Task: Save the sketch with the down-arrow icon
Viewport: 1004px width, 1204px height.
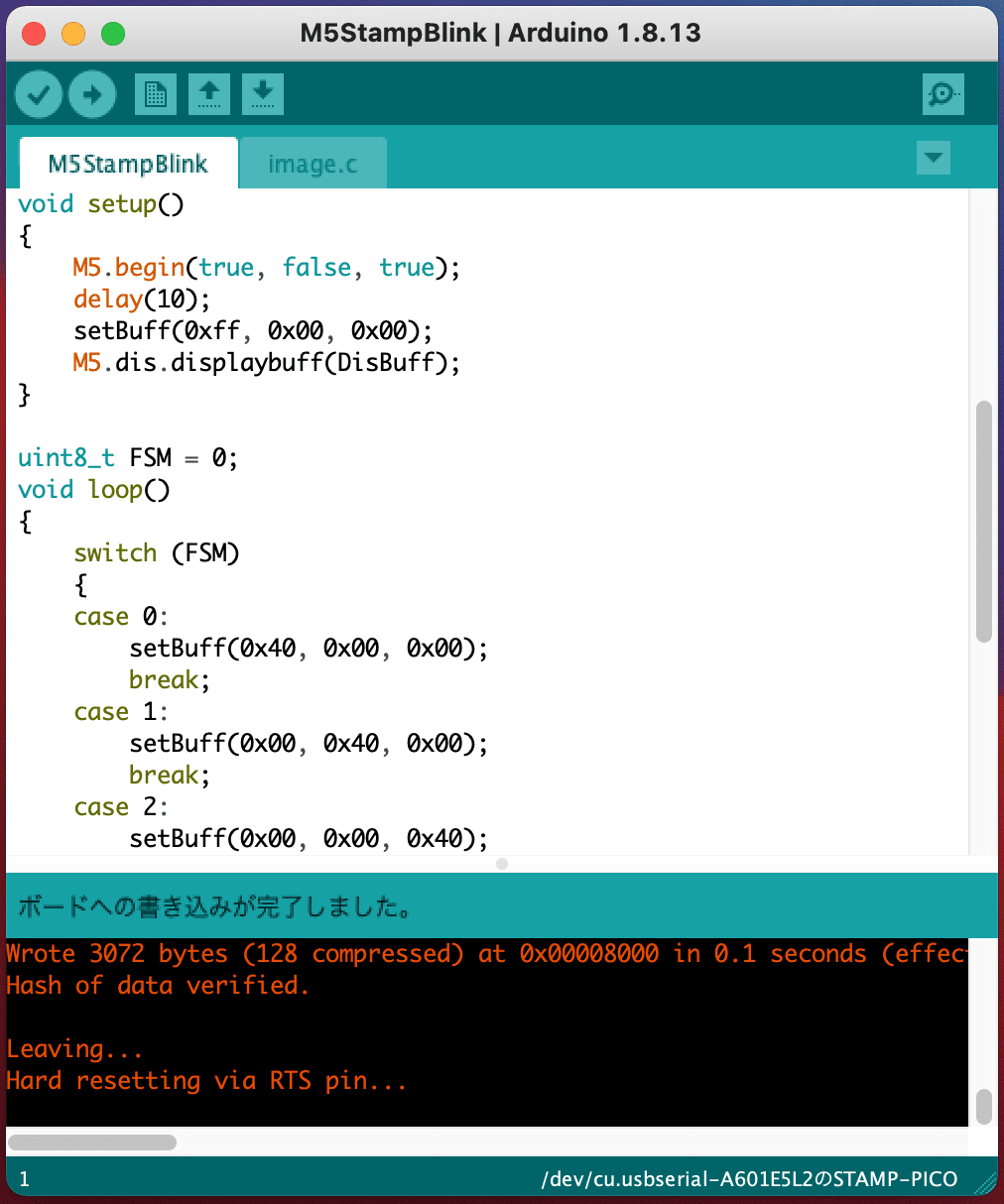Action: tap(263, 95)
